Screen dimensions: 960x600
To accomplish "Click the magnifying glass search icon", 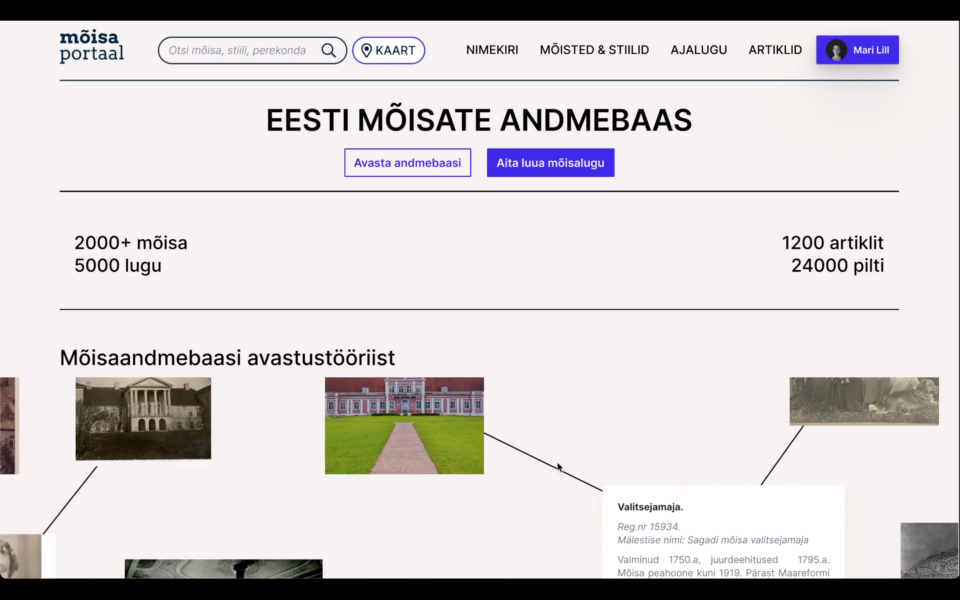I will coord(328,50).
